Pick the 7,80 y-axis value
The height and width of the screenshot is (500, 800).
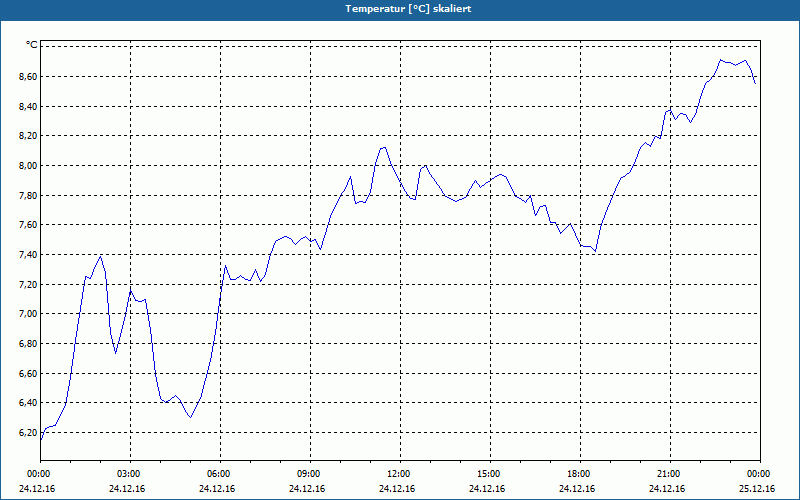[27, 195]
